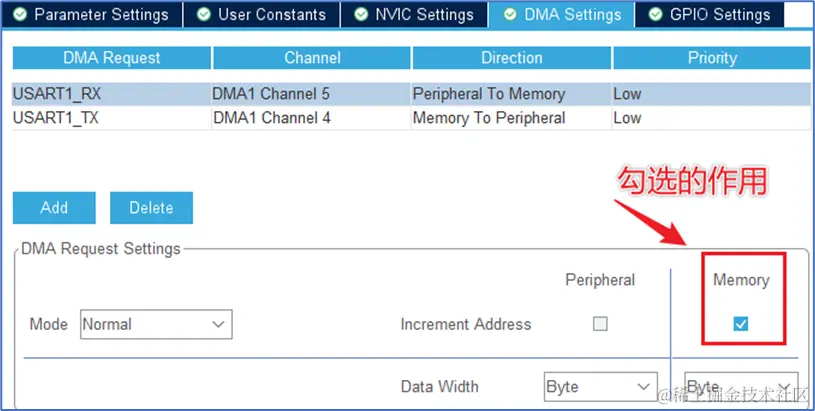
Task: Enable Peripheral increment address checkbox
Action: [x=600, y=324]
